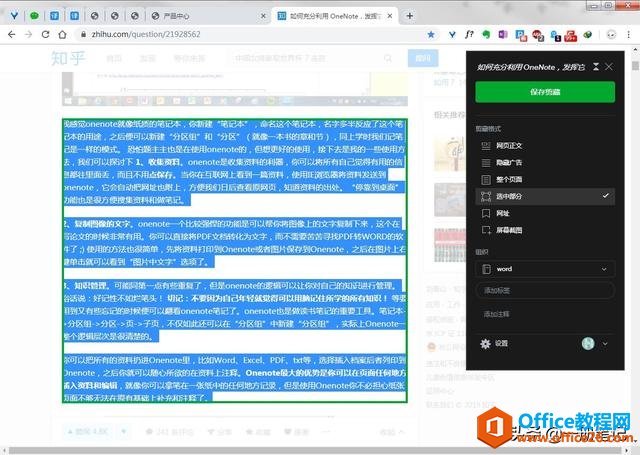This screenshot has width=640, height=455.
Task: Minimize the clipper panel with hourglass icon
Action: [x=596, y=67]
